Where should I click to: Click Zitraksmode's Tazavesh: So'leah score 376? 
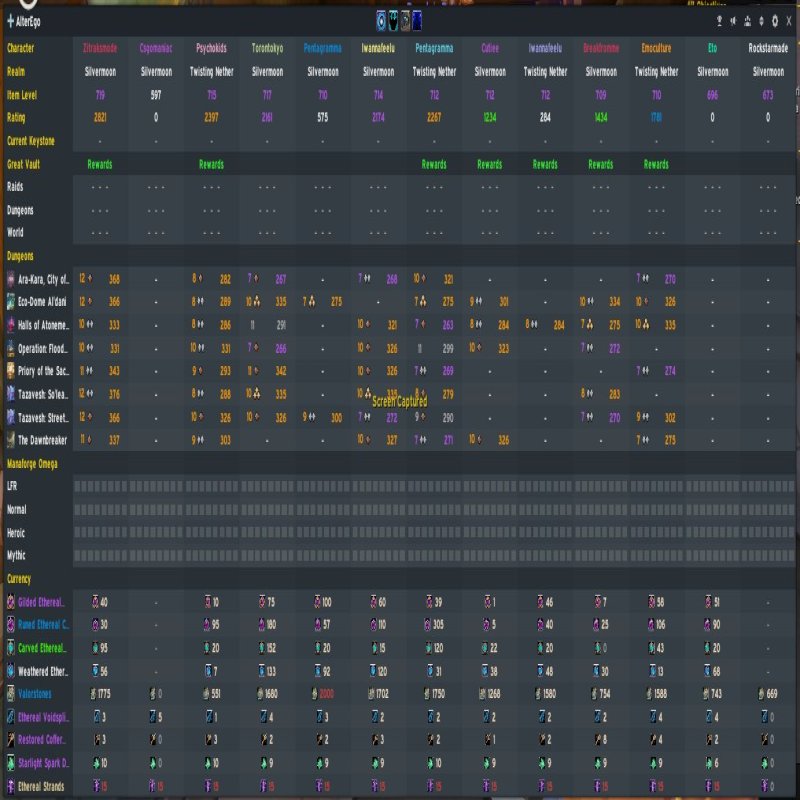(x=114, y=394)
